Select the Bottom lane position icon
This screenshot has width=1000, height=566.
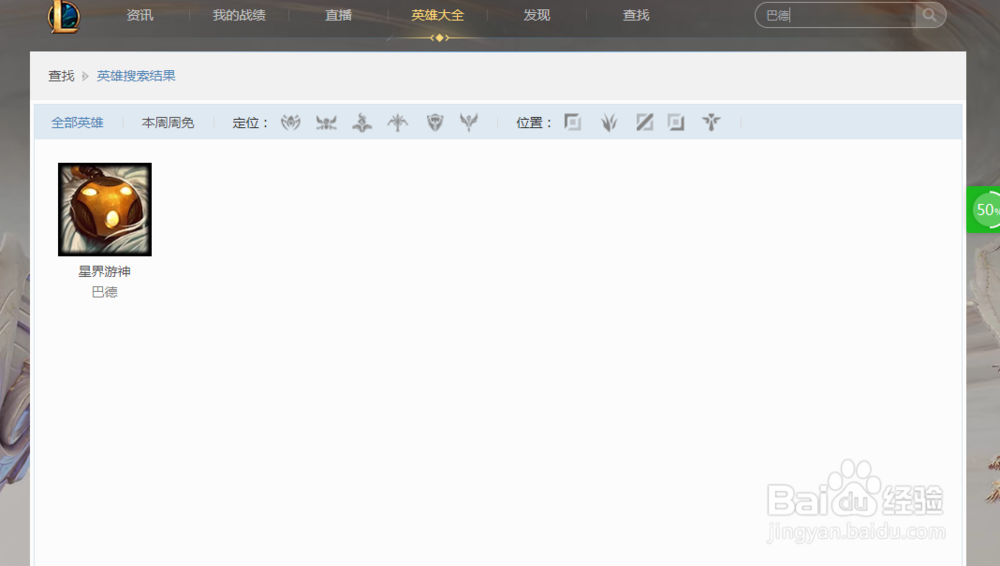pyautogui.click(x=676, y=122)
